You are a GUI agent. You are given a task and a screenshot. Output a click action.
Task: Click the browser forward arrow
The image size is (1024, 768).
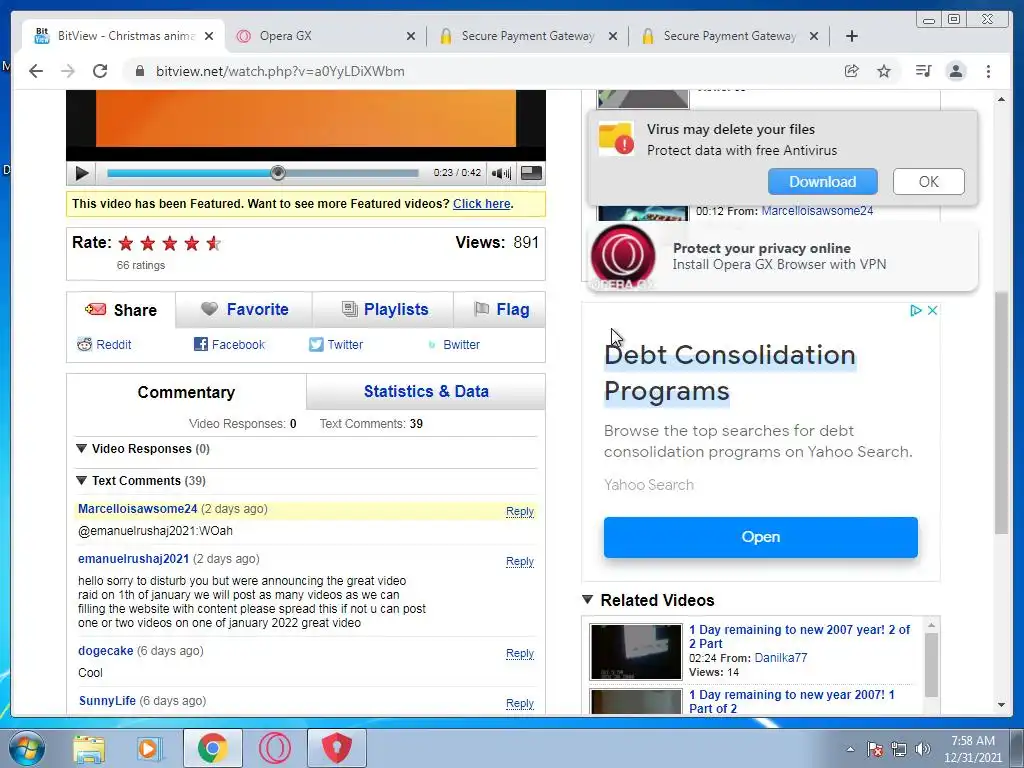[68, 71]
